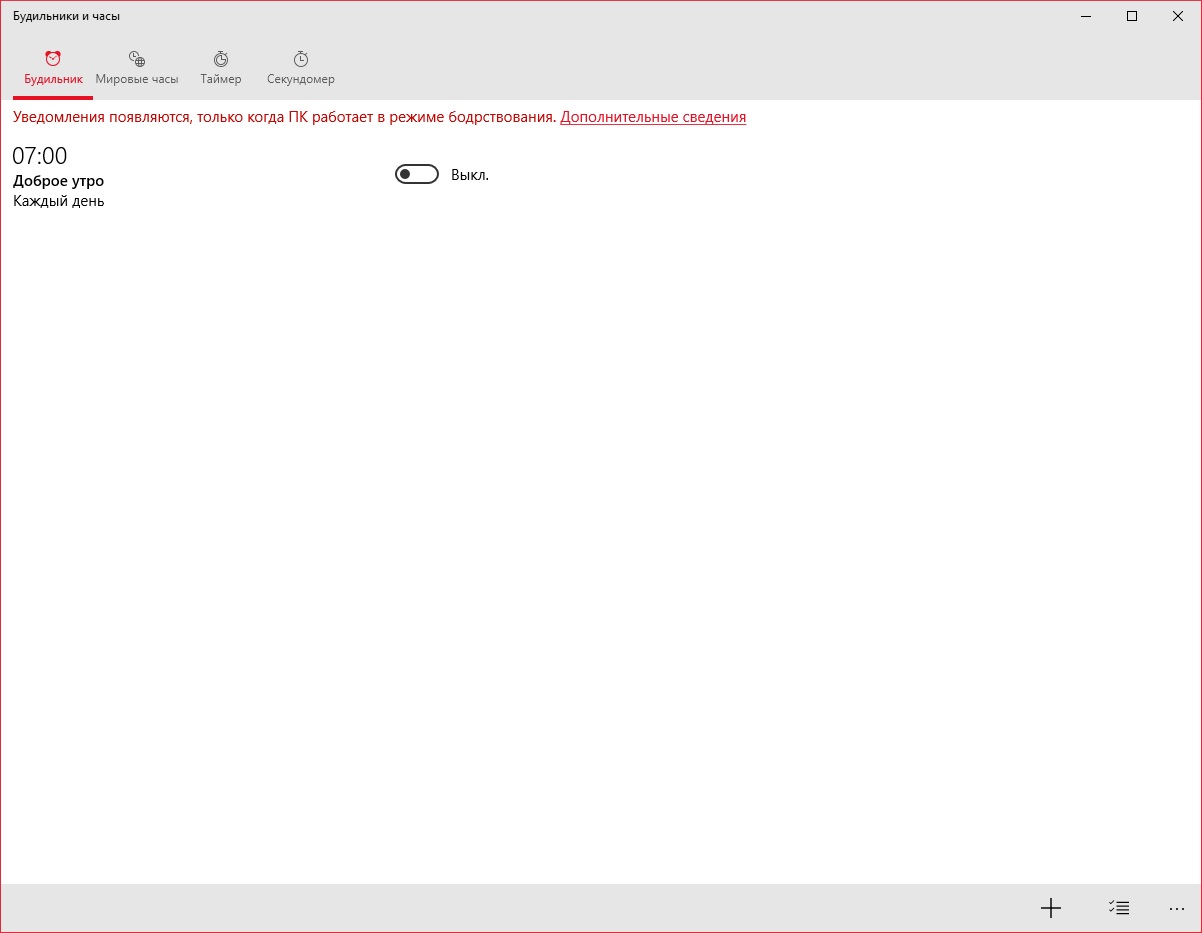
Task: Open the 07:00 alarm time
Action: [40, 156]
